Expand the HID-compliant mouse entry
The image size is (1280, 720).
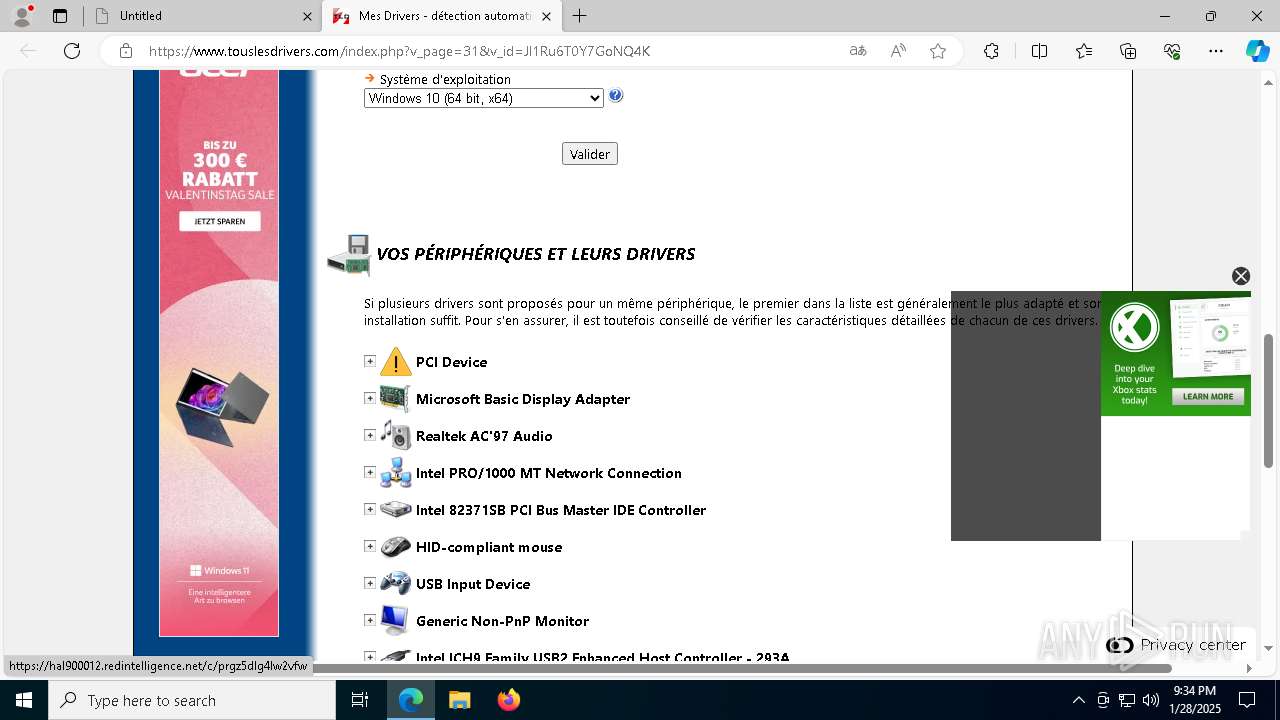370,546
